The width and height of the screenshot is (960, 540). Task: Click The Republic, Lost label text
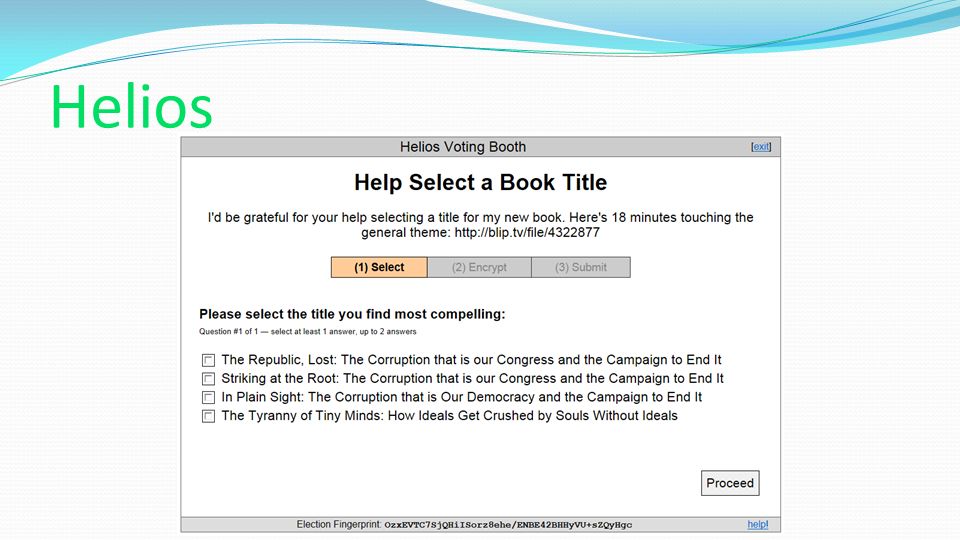[x=471, y=360]
